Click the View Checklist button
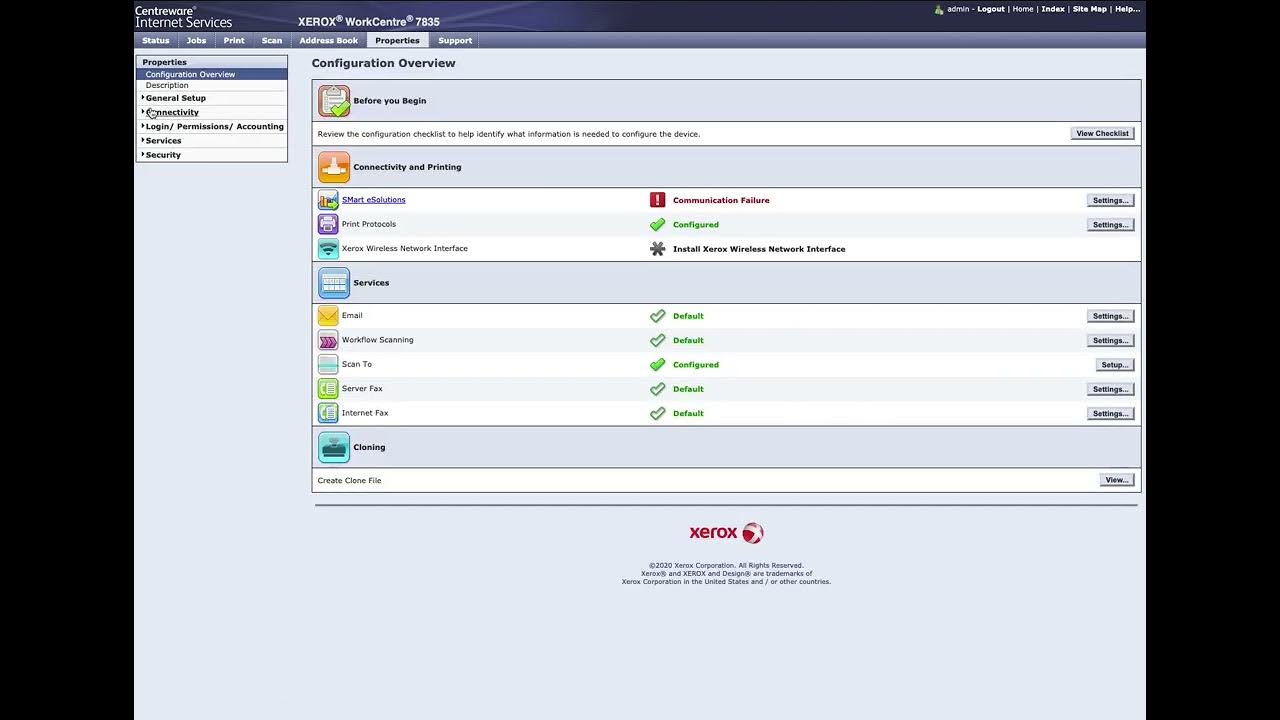Image resolution: width=1280 pixels, height=720 pixels. coord(1102,133)
